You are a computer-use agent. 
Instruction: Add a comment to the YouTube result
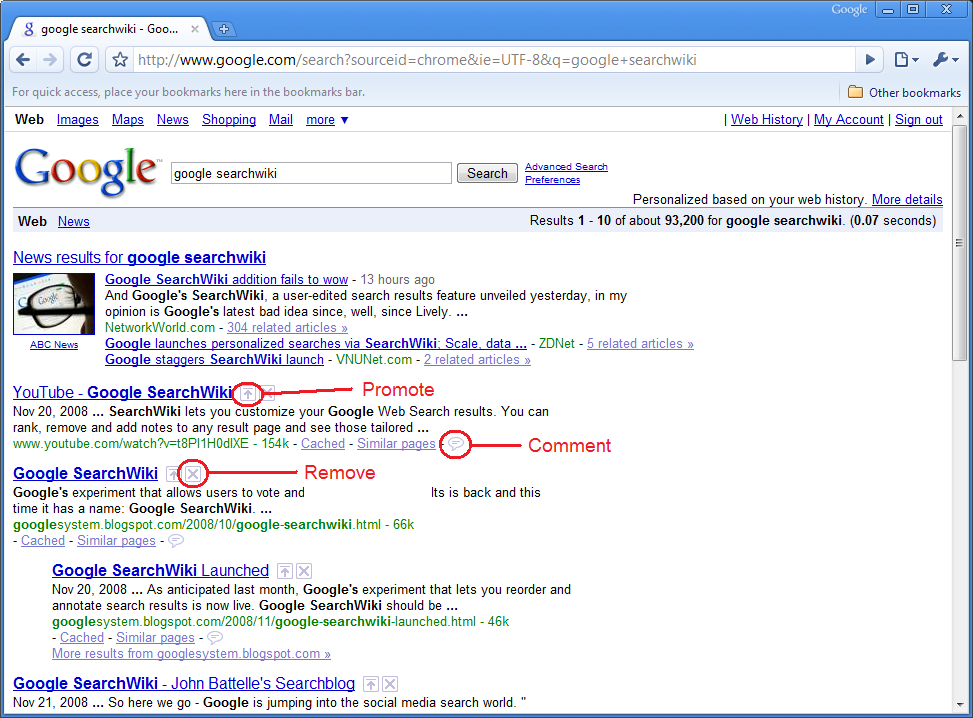tap(455, 444)
